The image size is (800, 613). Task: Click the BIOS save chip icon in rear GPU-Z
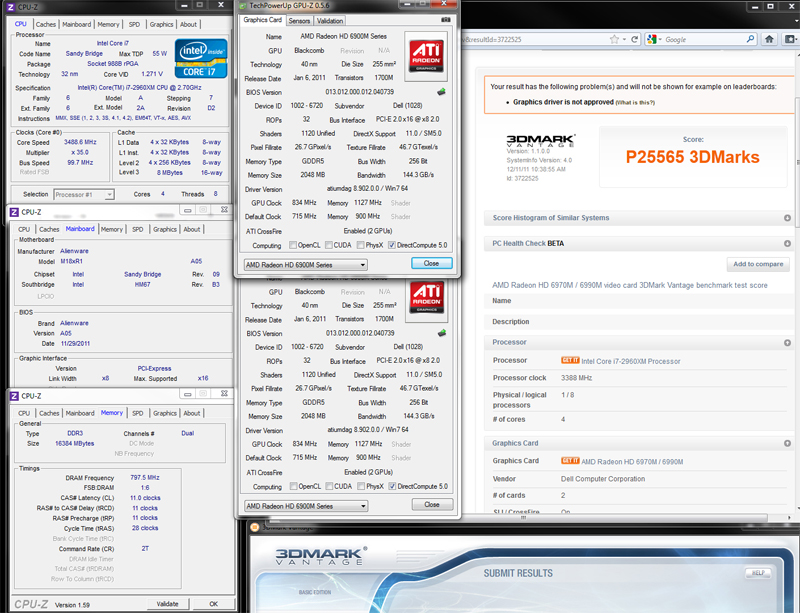[442, 333]
